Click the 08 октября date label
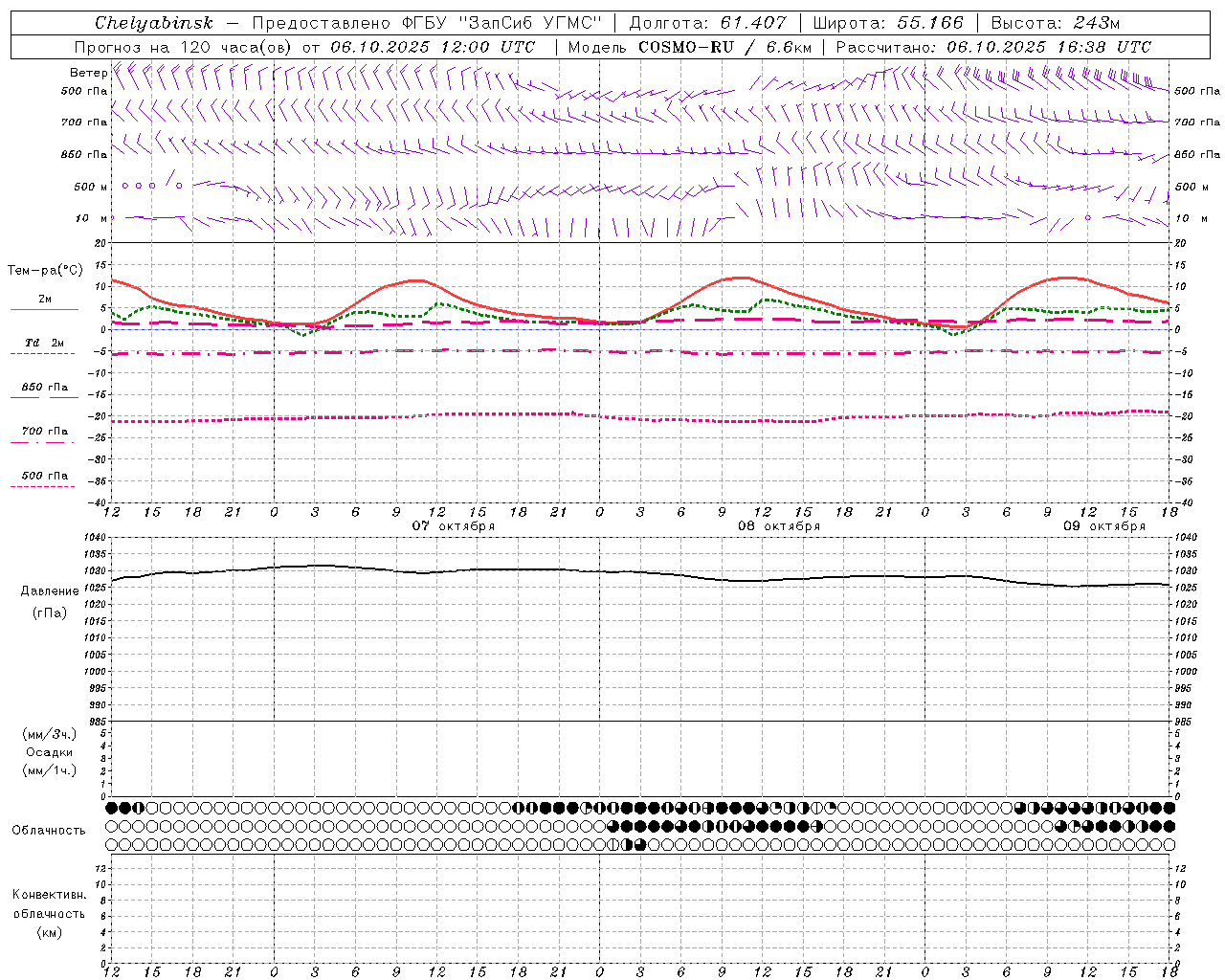Screen dimensions: 1225x980 click(x=779, y=526)
